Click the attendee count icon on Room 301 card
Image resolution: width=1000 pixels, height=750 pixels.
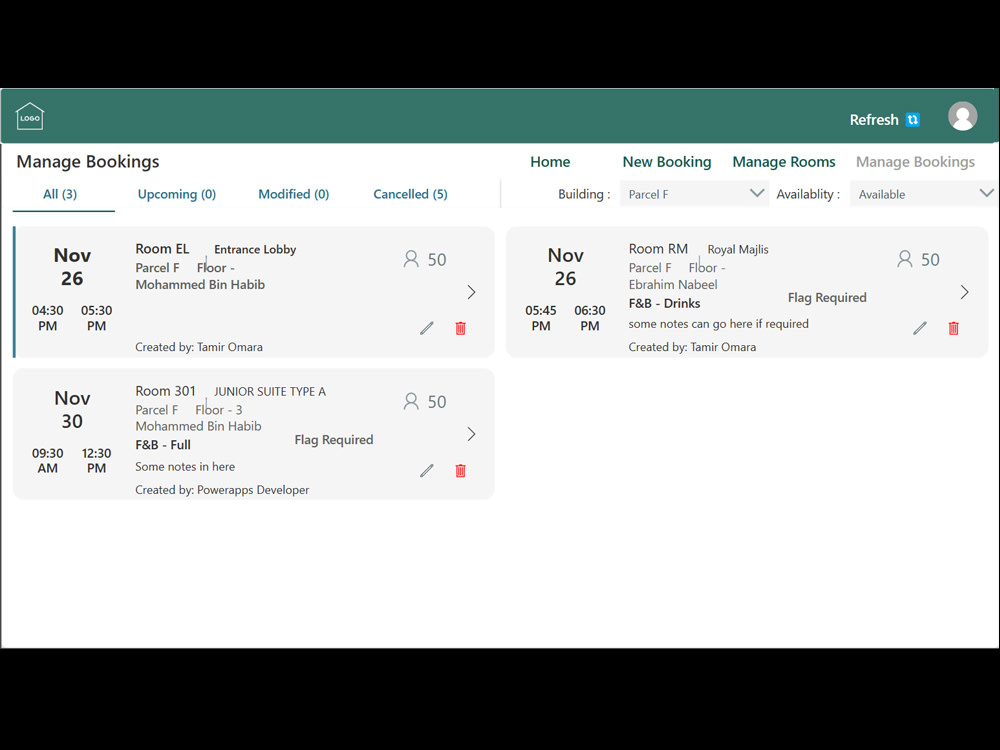(410, 401)
